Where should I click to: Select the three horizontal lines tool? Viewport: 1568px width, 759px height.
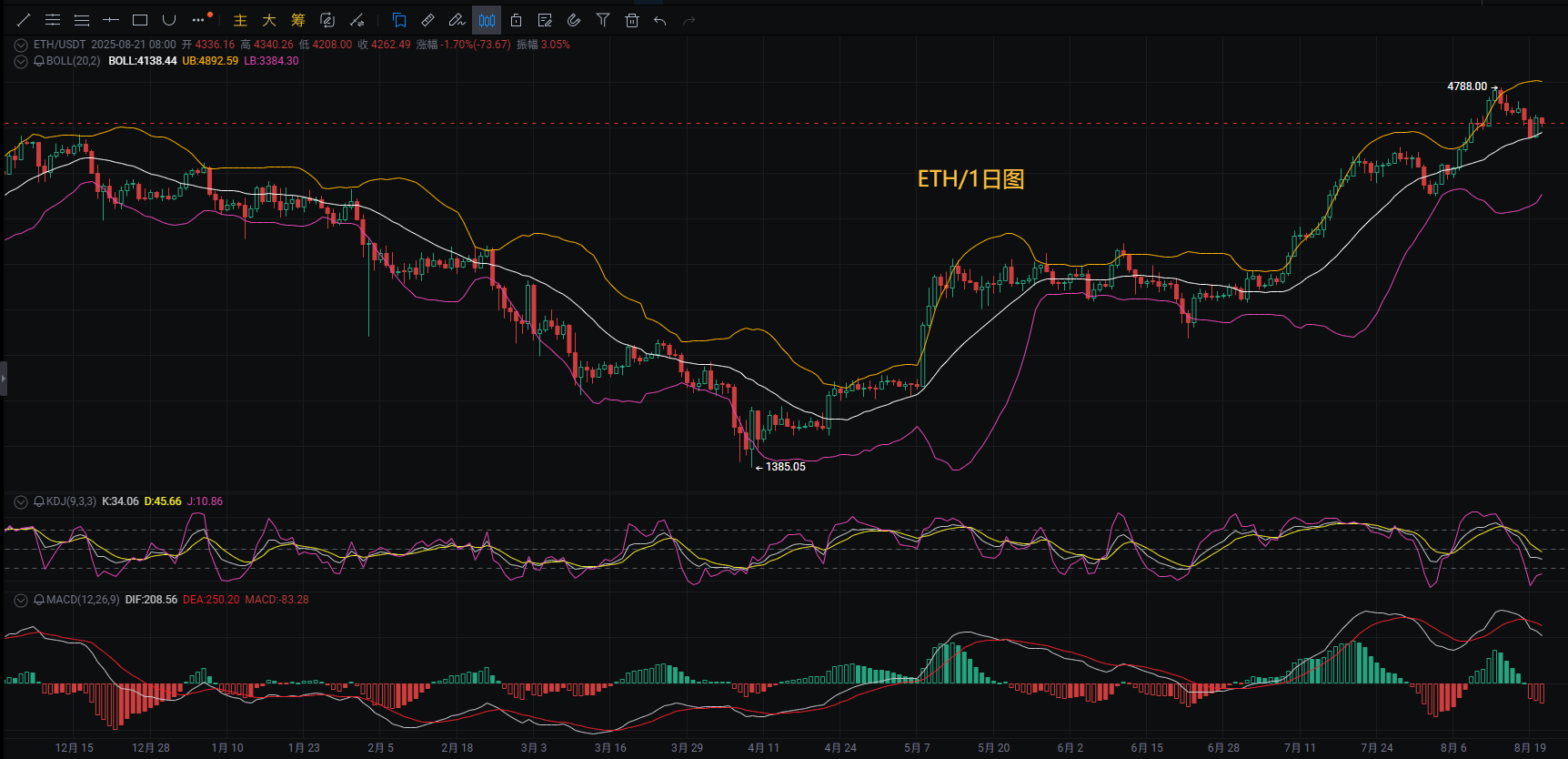pyautogui.click(x=82, y=20)
